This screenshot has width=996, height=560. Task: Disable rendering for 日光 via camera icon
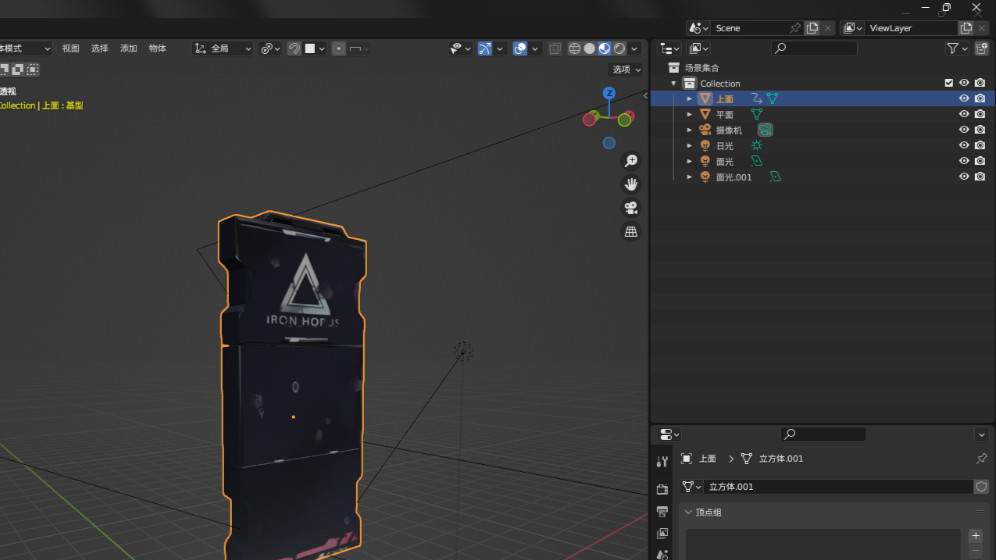[980, 146]
